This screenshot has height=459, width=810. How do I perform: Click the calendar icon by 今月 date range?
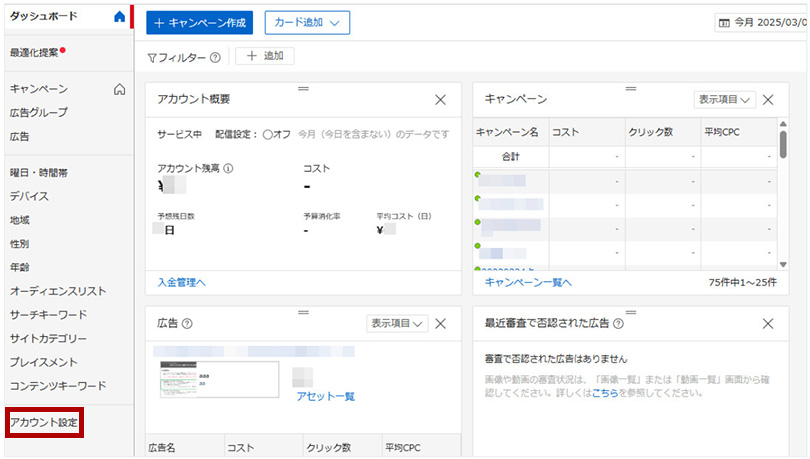[724, 23]
